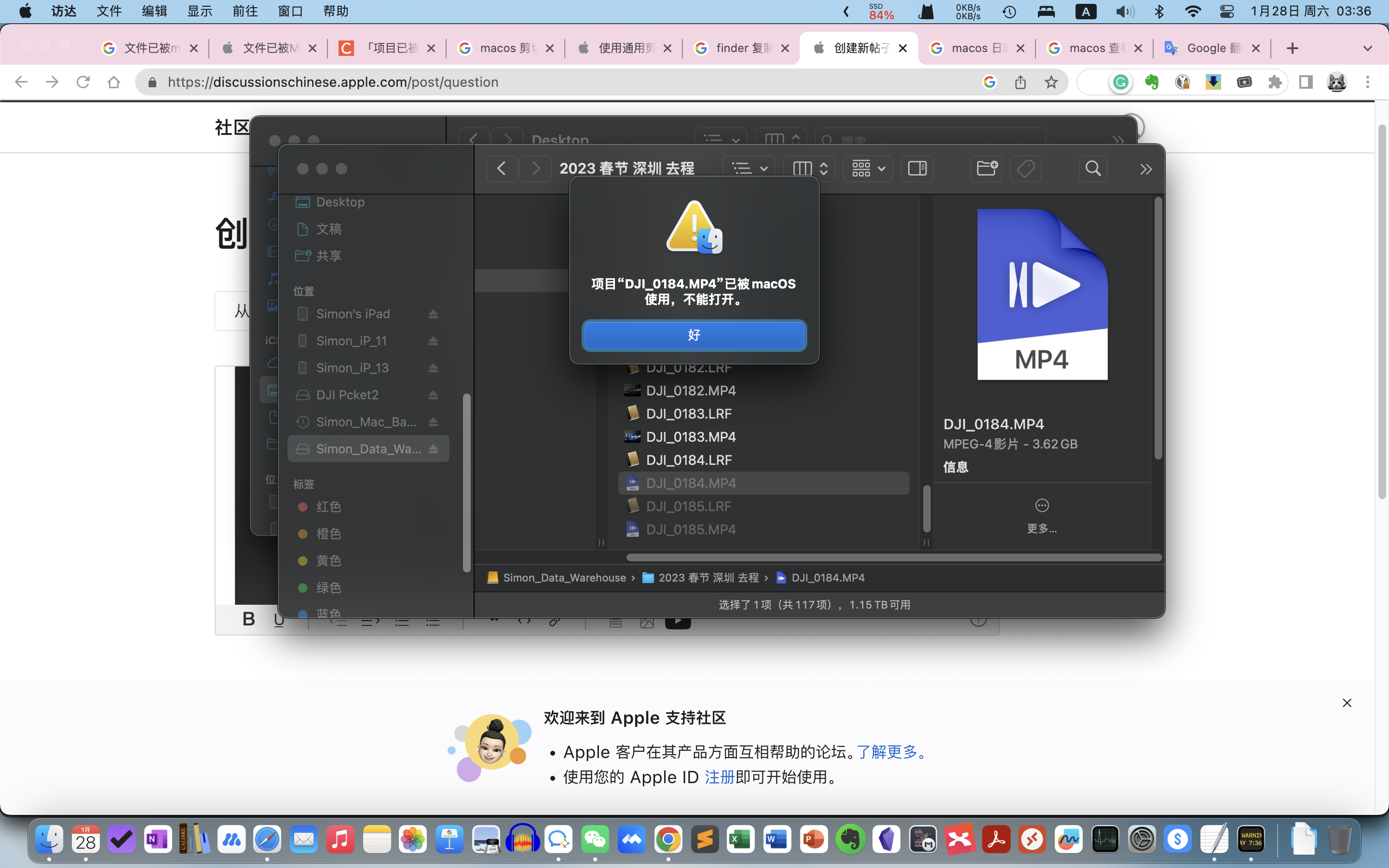The width and height of the screenshot is (1389, 868).
Task: Click Finder search magnifier icon
Action: [1093, 169]
